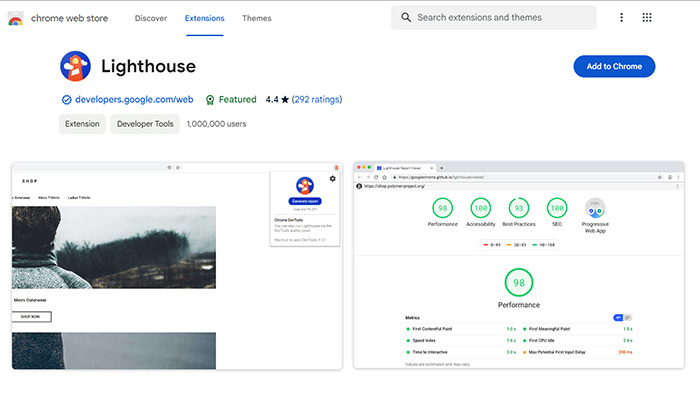Click the search magnifier icon
700x413 pixels.
(406, 18)
